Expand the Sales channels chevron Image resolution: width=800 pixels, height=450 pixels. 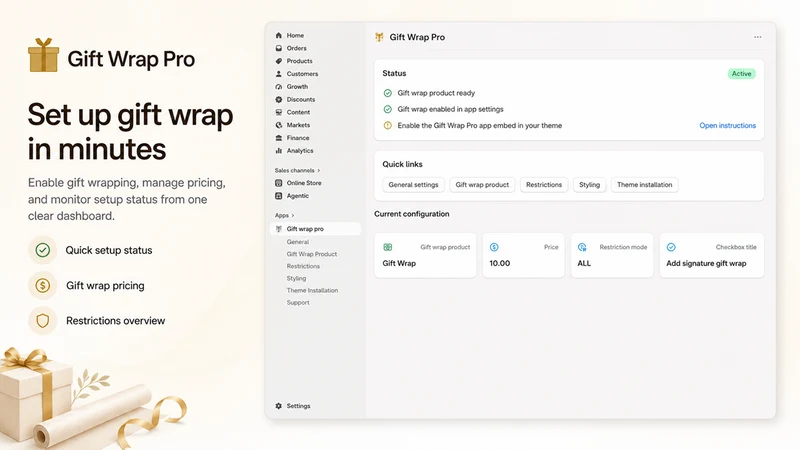(319, 170)
